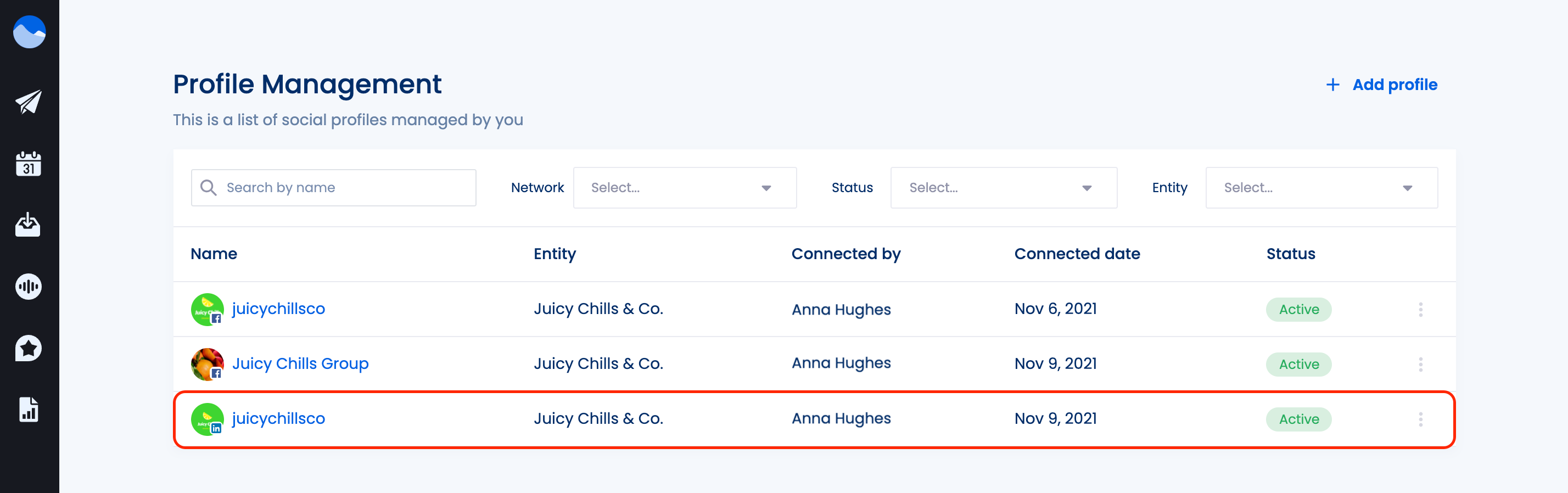This screenshot has height=493, width=1568.
Task: Click Nov 9, 2021 in Juicy Chills Group row
Action: 1055,363
